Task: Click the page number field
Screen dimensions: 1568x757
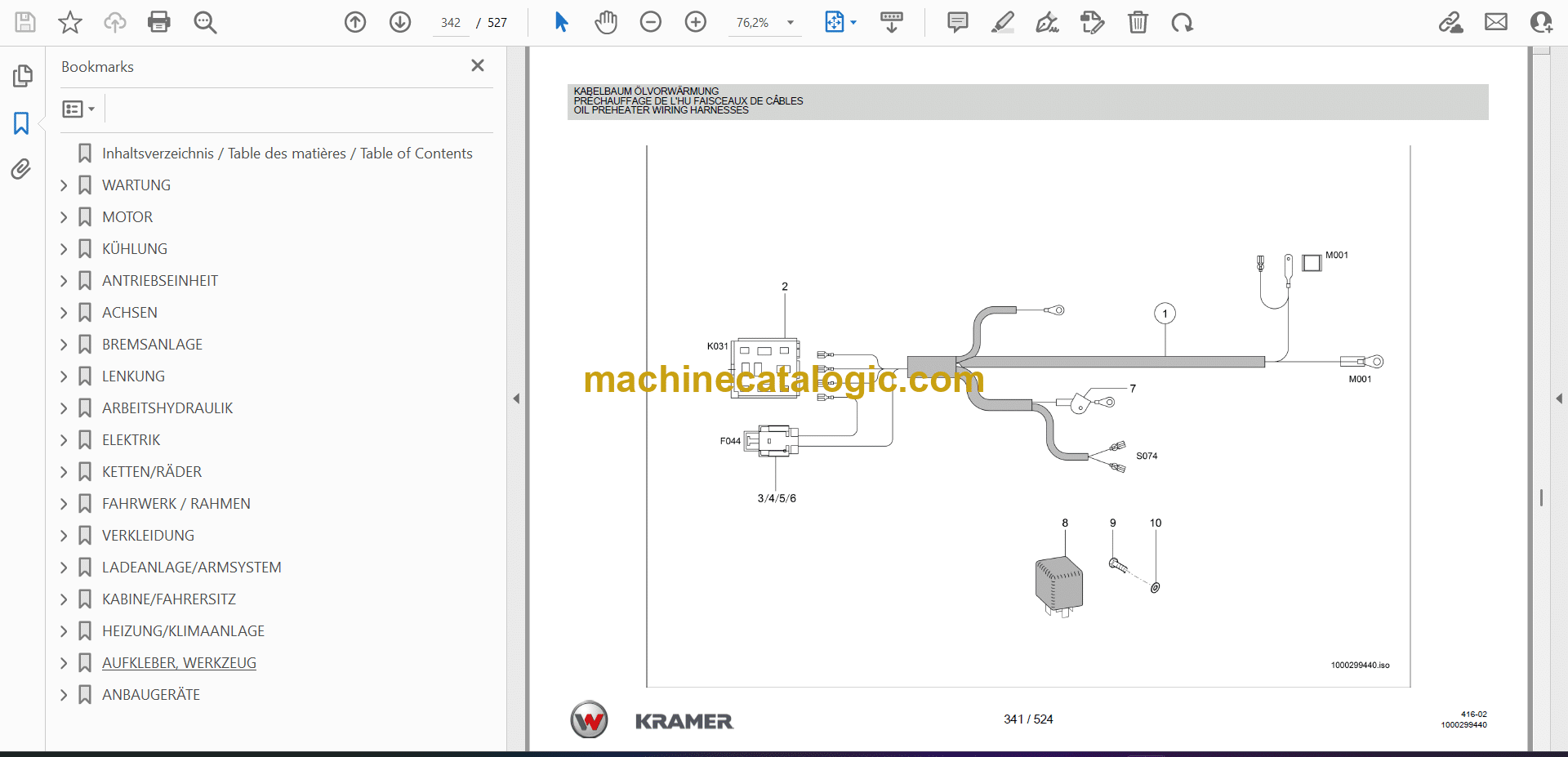Action: (451, 23)
